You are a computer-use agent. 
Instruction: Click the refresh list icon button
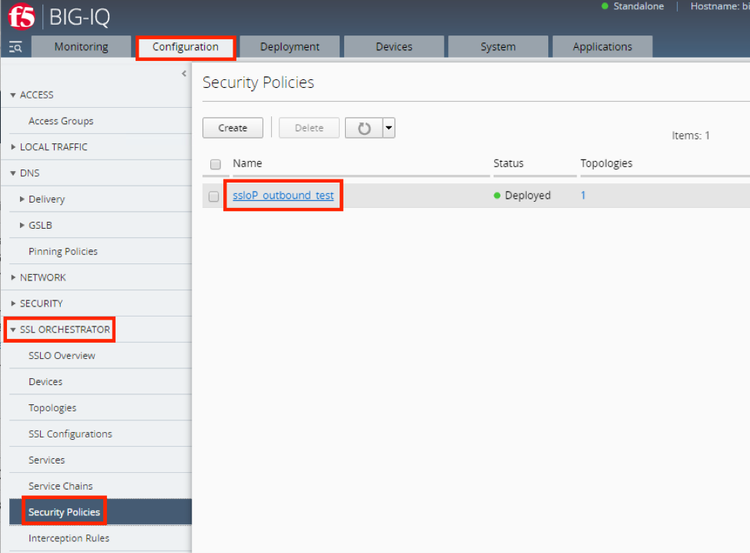[364, 128]
